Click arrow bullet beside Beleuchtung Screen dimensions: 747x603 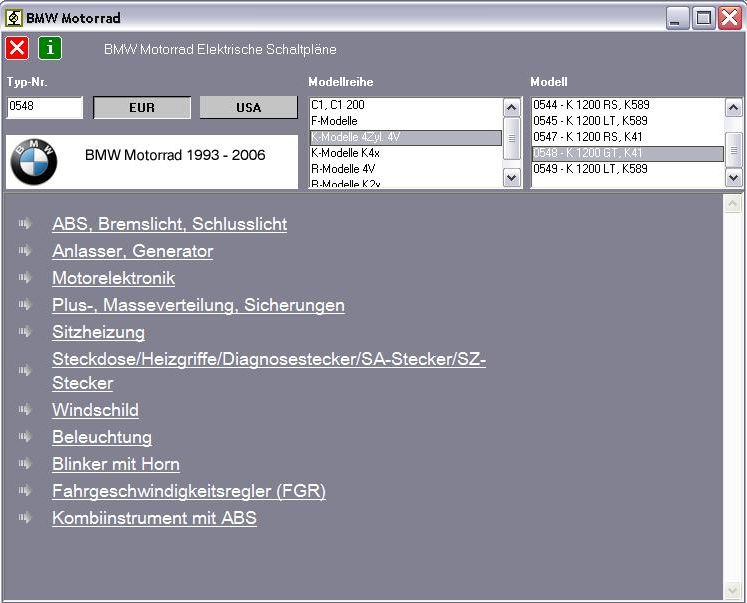click(25, 437)
